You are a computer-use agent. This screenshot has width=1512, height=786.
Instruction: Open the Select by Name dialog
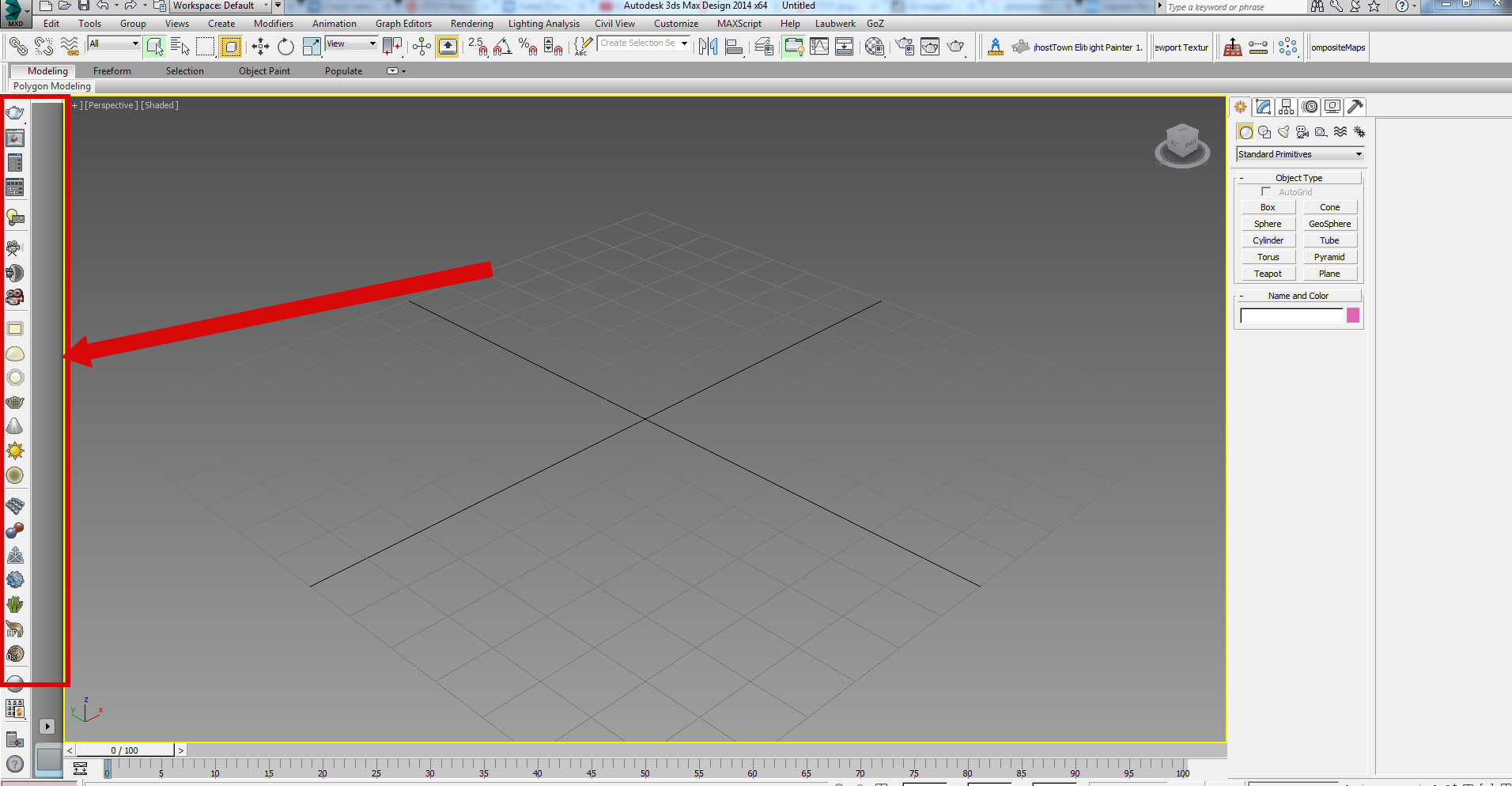(x=180, y=47)
